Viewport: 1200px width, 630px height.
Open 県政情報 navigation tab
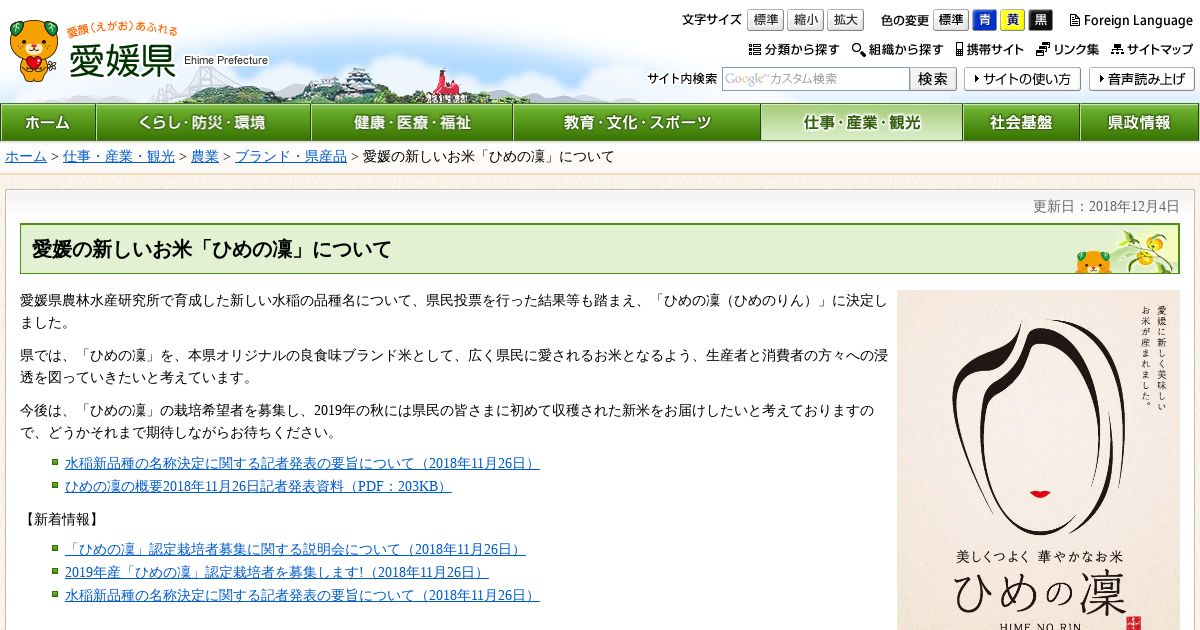tap(1139, 122)
